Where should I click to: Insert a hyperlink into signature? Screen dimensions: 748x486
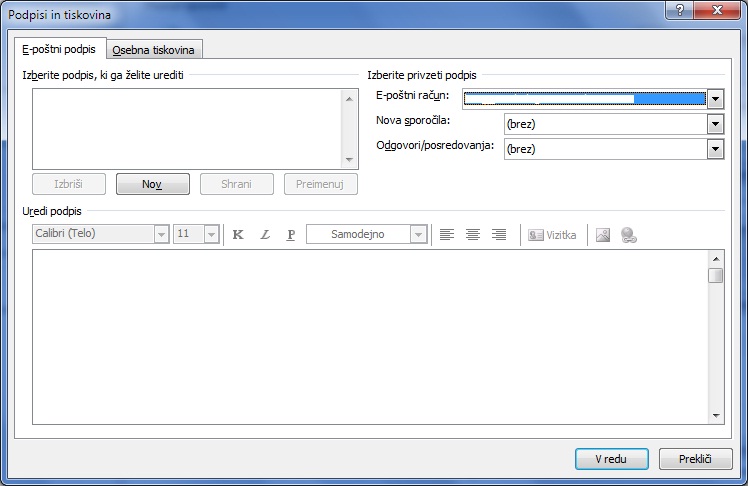pyautogui.click(x=629, y=235)
